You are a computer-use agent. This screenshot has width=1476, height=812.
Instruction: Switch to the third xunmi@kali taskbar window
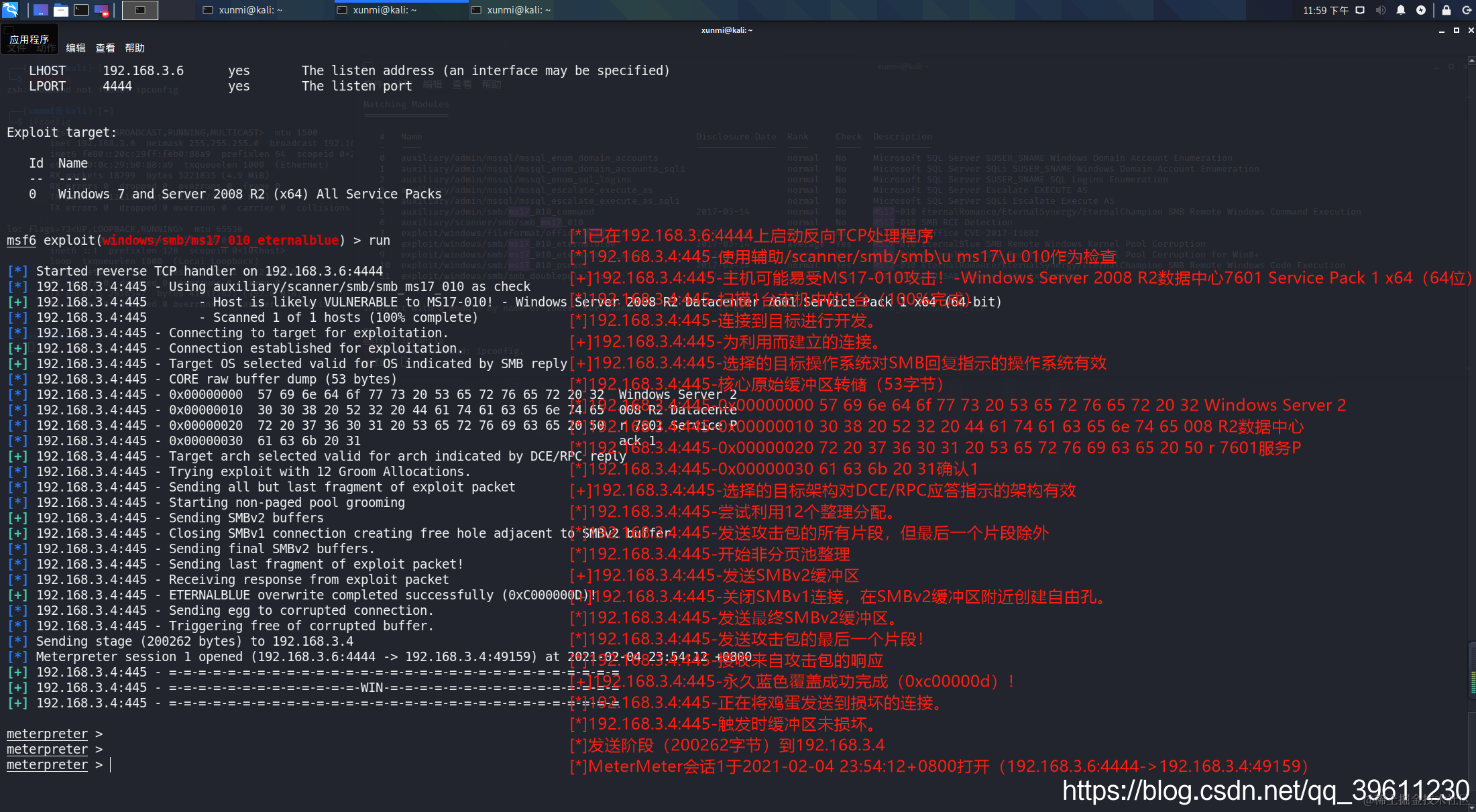(512, 10)
